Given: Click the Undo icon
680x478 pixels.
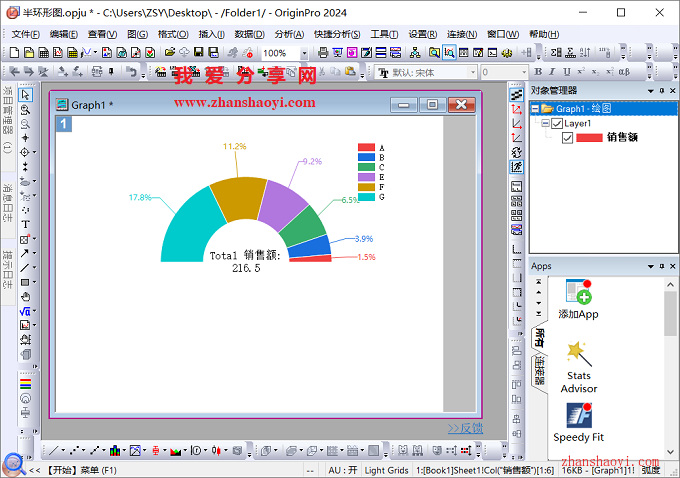Looking at the screenshot, I should [x=132, y=72].
